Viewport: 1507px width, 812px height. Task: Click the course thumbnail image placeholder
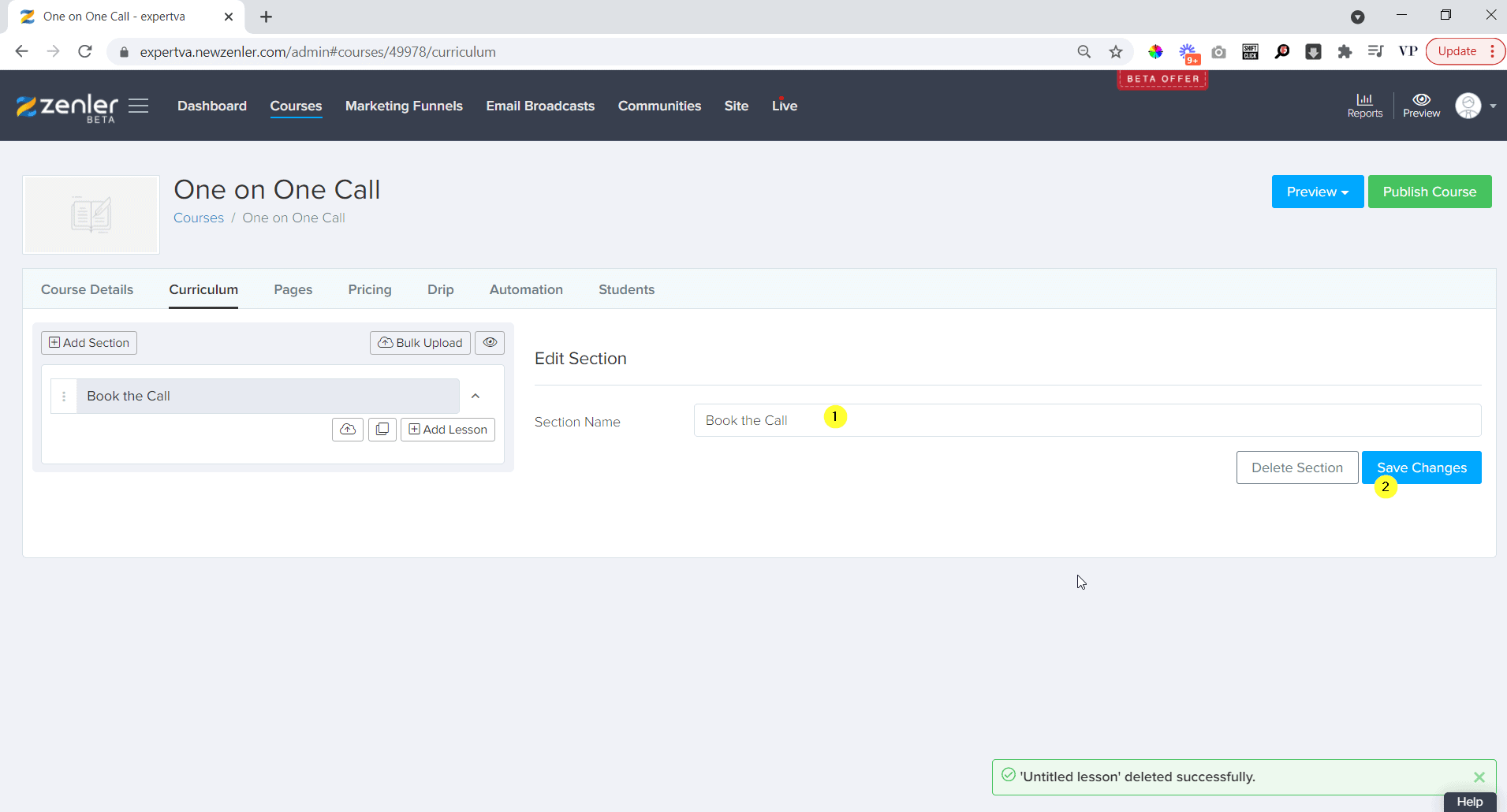[x=91, y=214]
